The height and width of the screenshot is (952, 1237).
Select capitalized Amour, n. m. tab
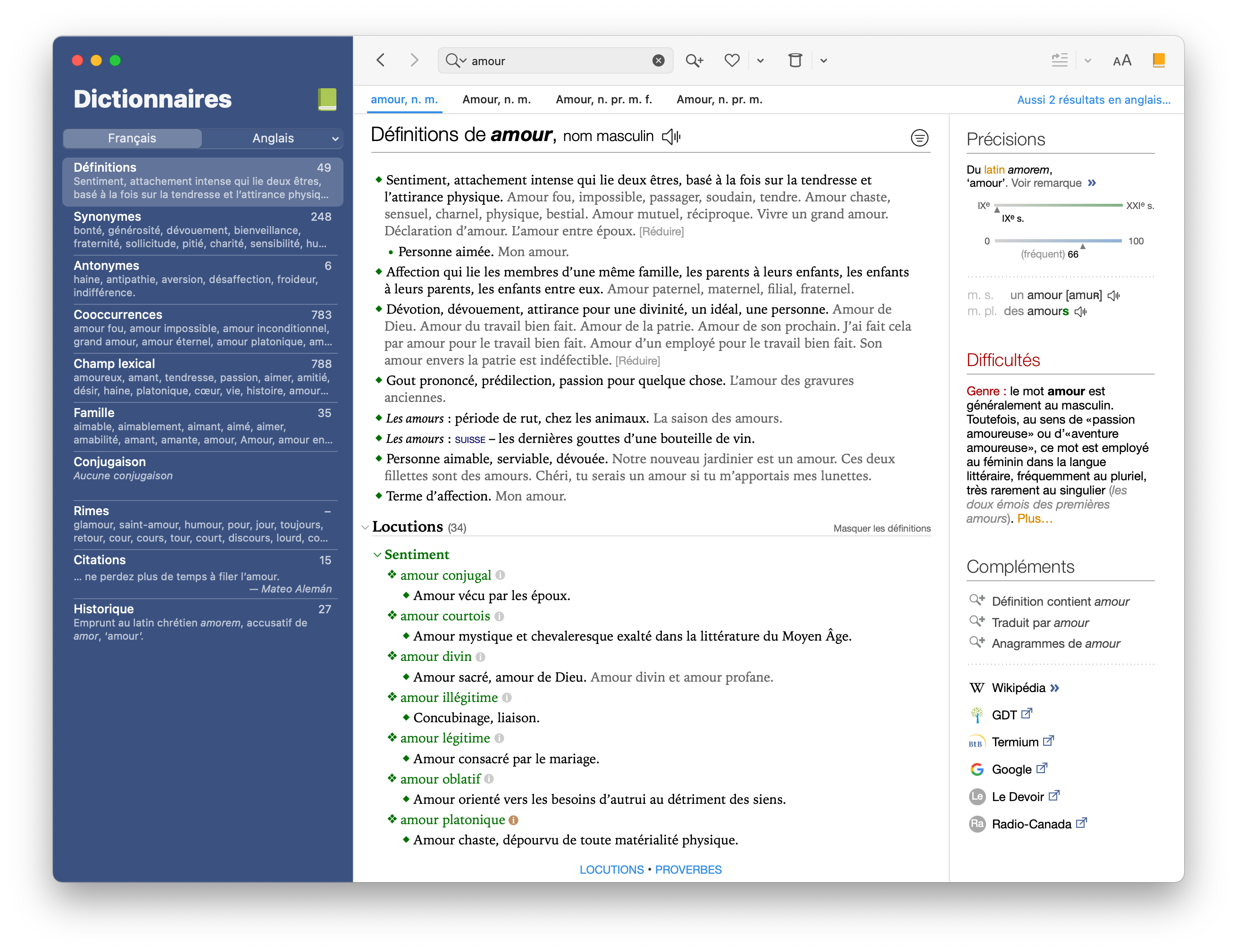click(x=496, y=100)
